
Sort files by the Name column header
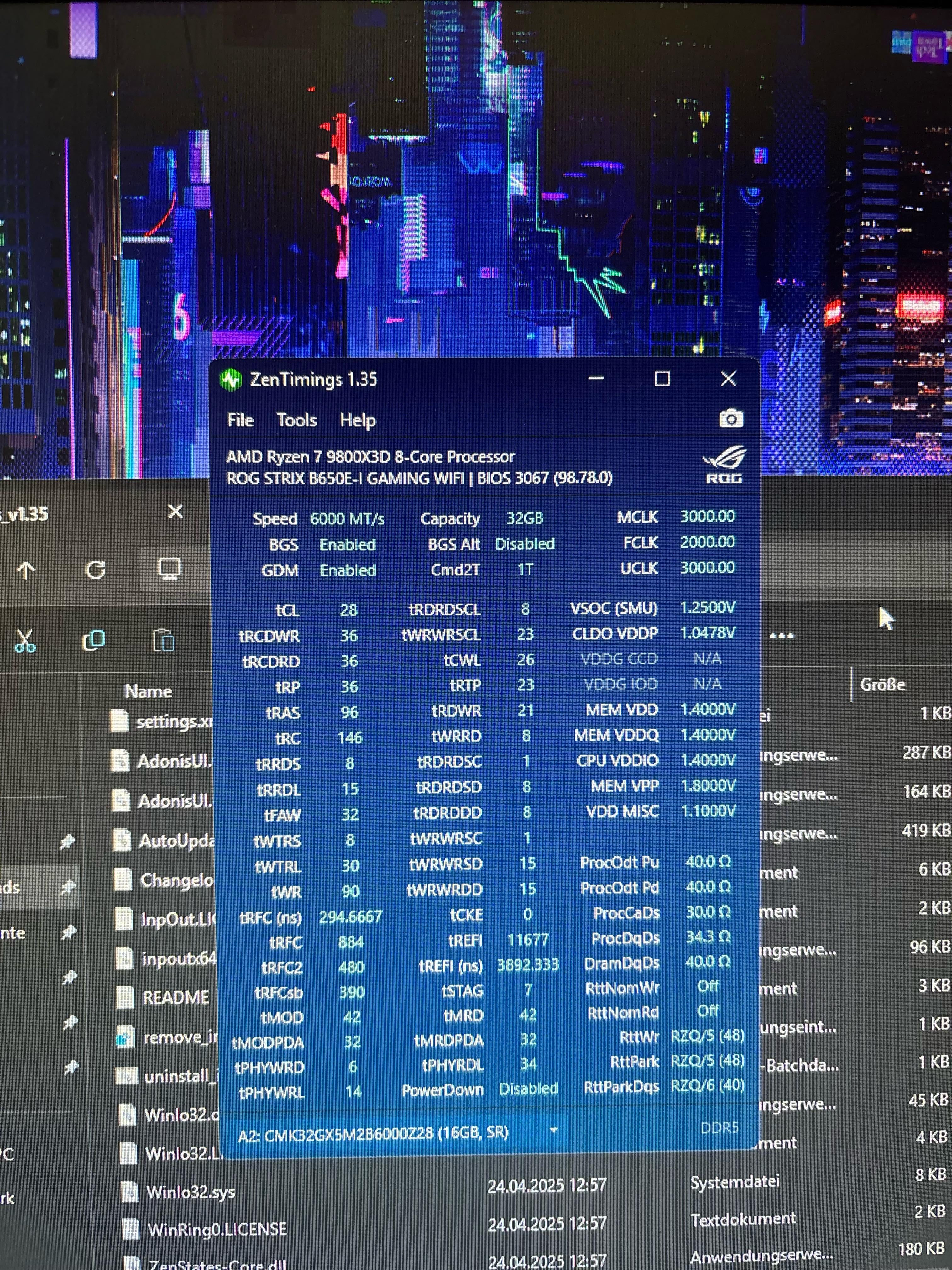coord(148,691)
